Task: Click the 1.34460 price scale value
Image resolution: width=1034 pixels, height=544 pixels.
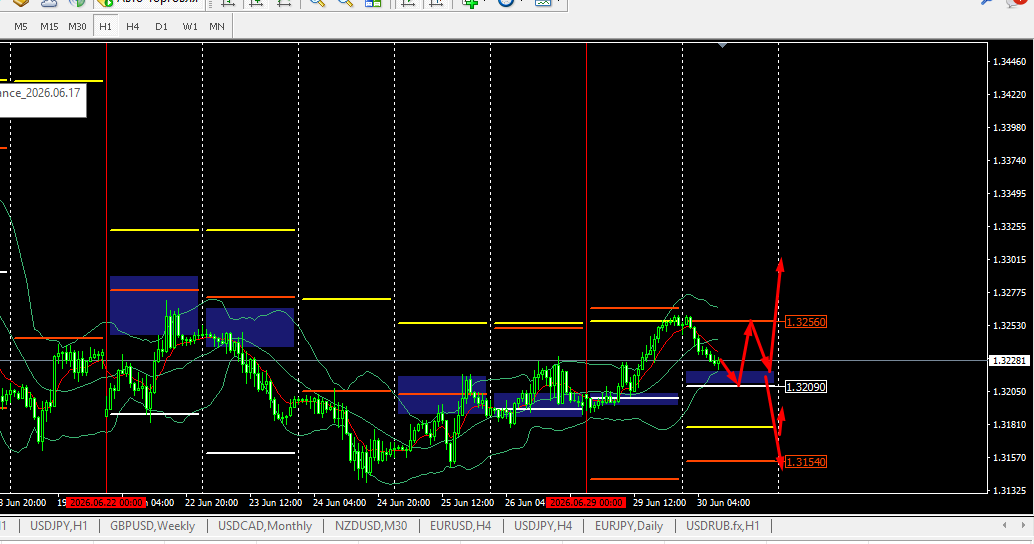Action: click(x=1010, y=62)
